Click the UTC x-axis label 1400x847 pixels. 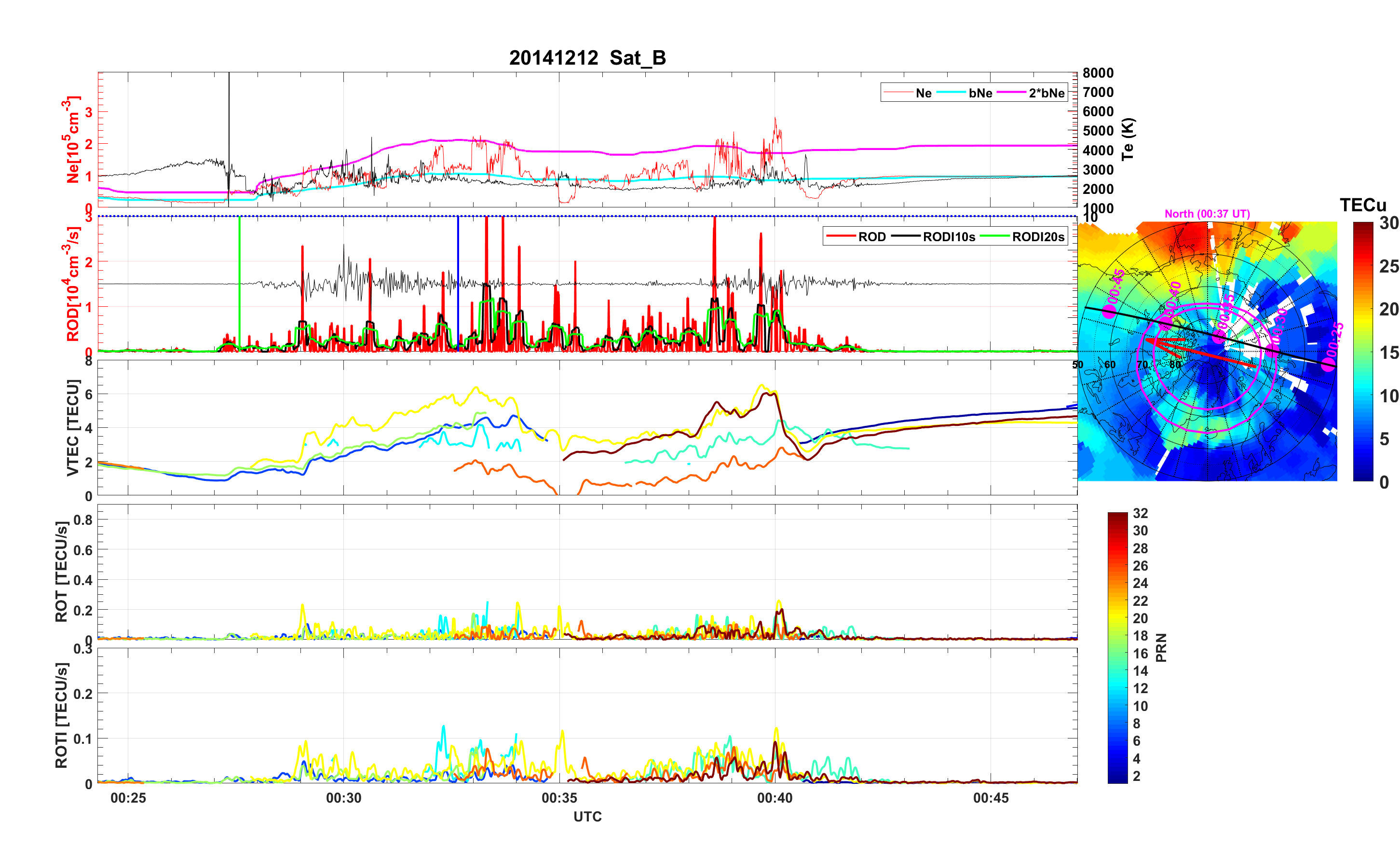coord(587,816)
